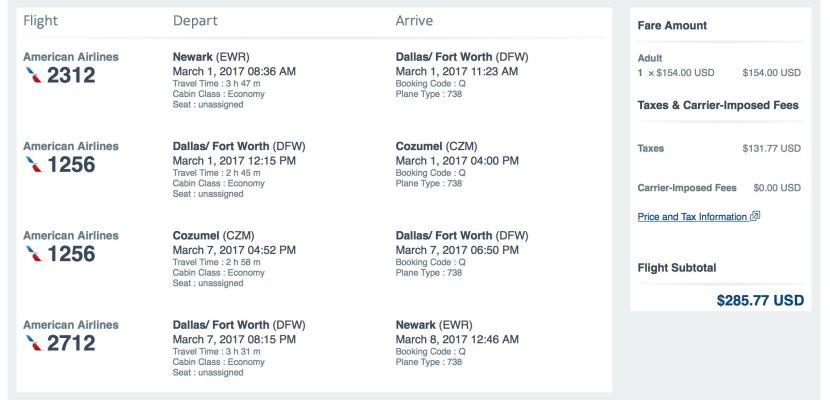
Task: Click the airline logo for the 12:15 PM flight
Action: 33,165
